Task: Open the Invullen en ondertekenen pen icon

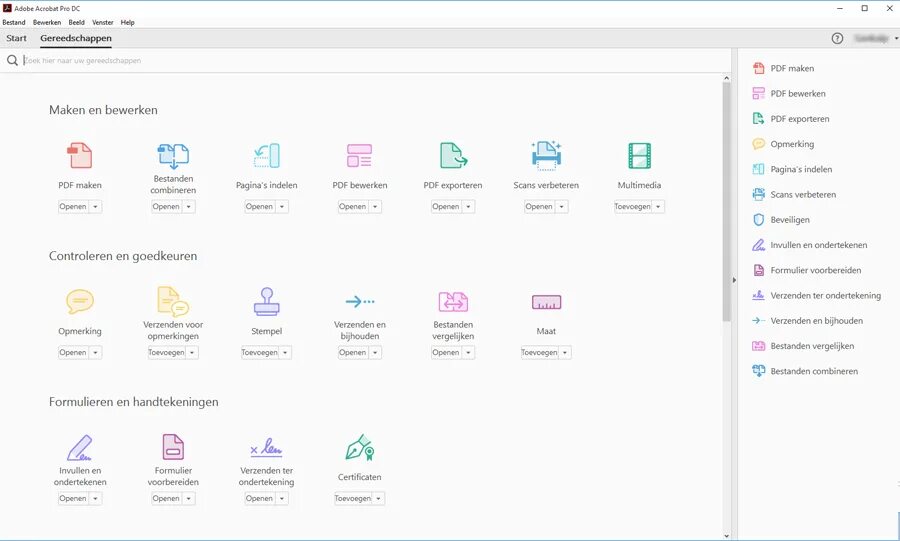Action: (79, 447)
